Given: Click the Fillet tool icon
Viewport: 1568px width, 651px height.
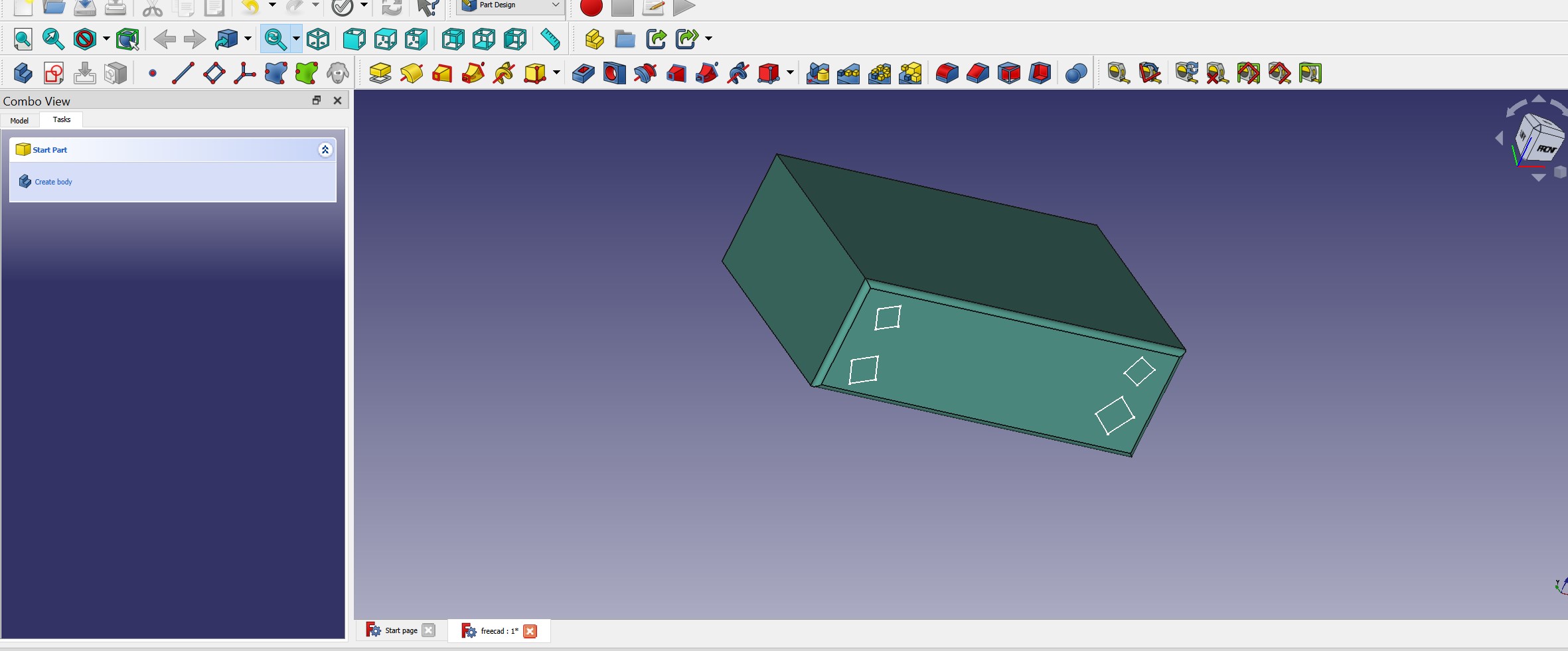Looking at the screenshot, I should pos(947,73).
